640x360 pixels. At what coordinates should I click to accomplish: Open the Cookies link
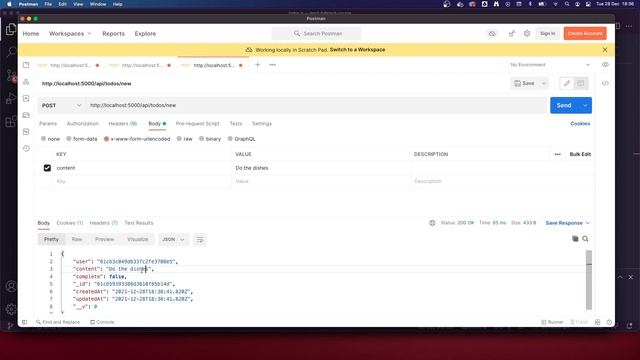[580, 123]
